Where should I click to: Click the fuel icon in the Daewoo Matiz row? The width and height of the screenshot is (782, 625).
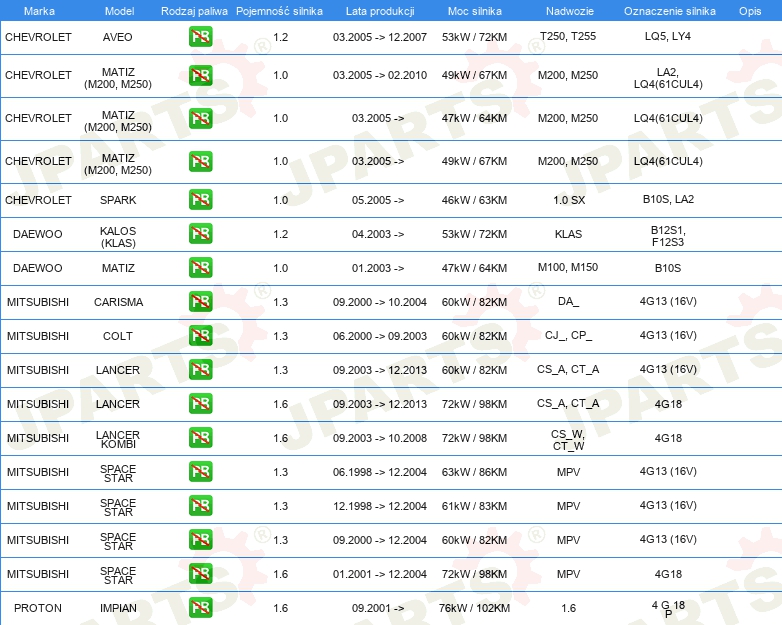(x=200, y=267)
